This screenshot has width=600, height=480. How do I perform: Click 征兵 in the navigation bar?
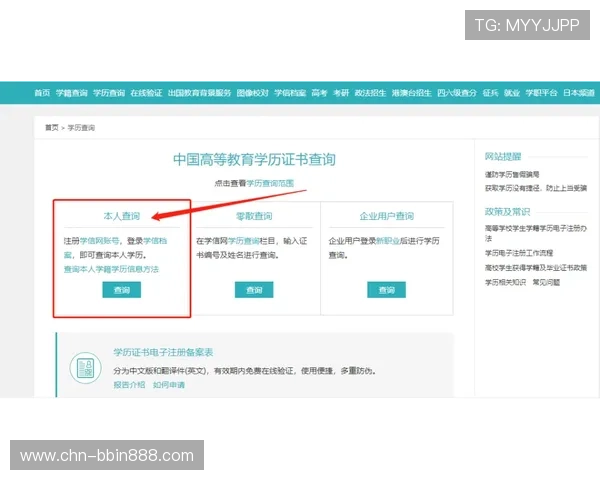click(491, 93)
